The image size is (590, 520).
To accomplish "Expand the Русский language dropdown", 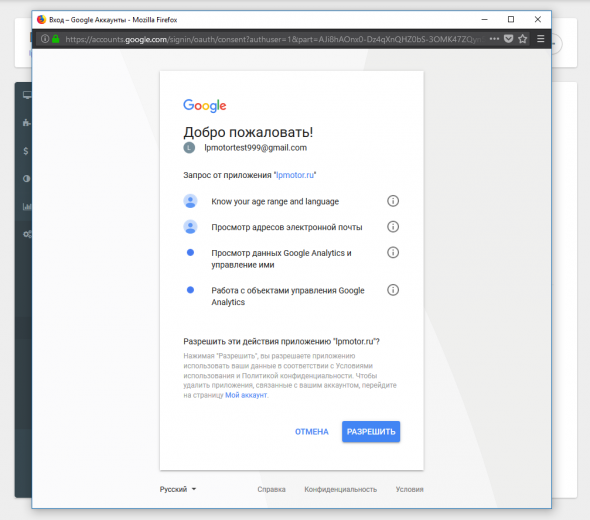I will (178, 489).
